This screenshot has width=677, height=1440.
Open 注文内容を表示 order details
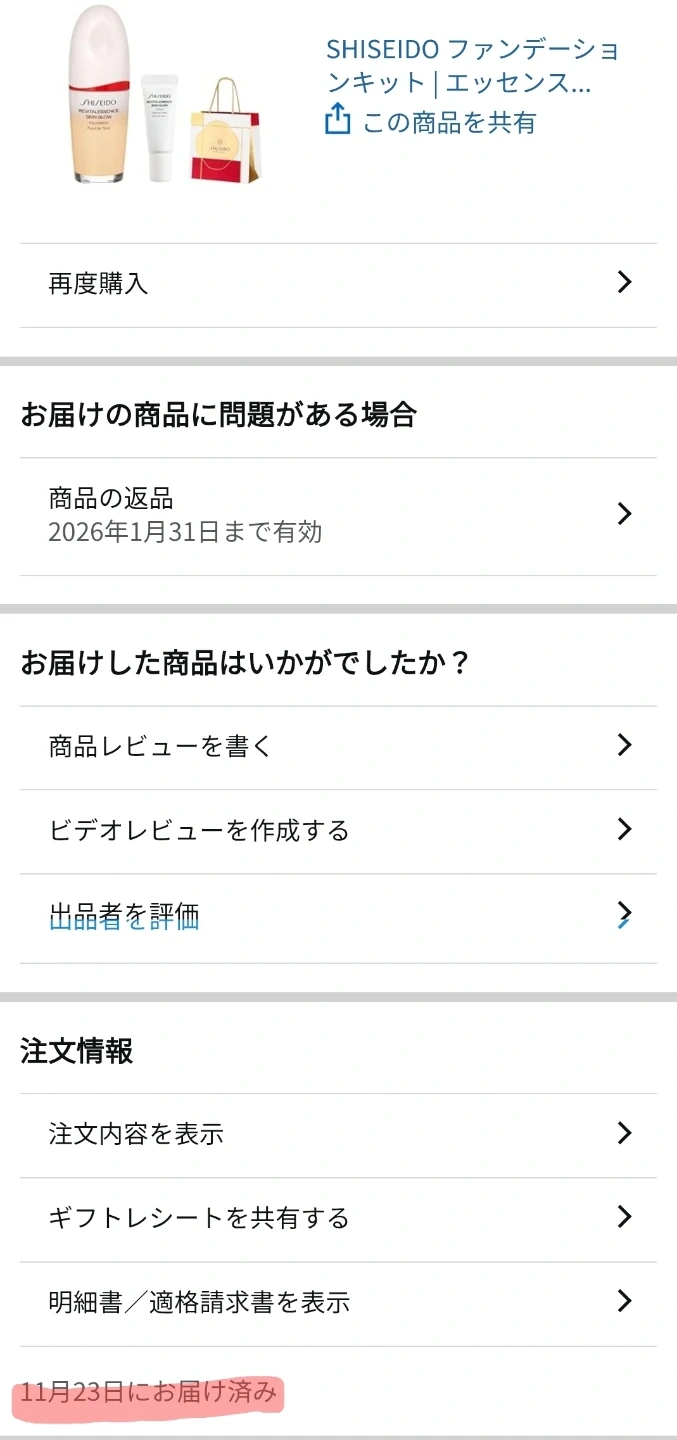(x=136, y=1134)
